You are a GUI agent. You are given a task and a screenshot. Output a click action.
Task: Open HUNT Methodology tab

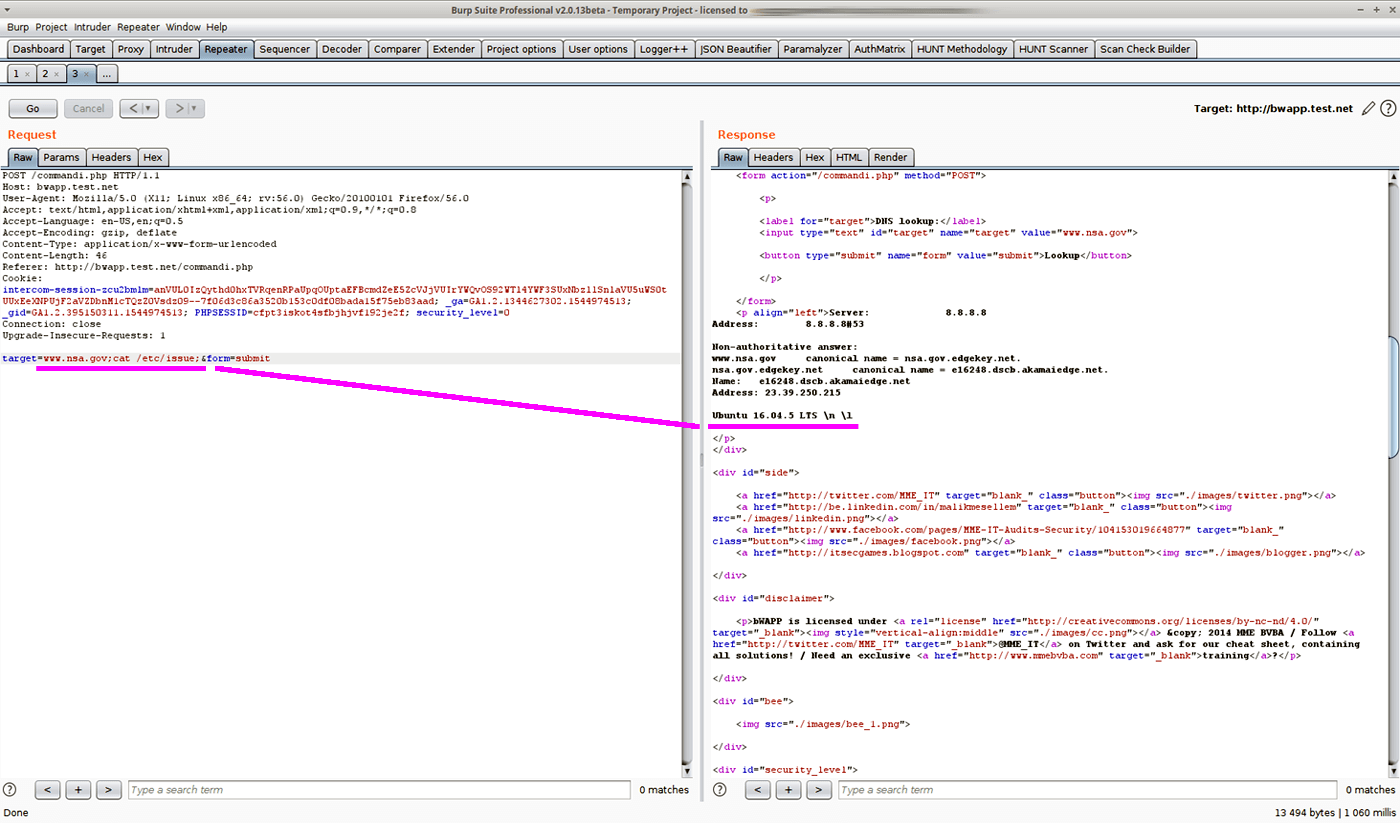click(x=962, y=49)
